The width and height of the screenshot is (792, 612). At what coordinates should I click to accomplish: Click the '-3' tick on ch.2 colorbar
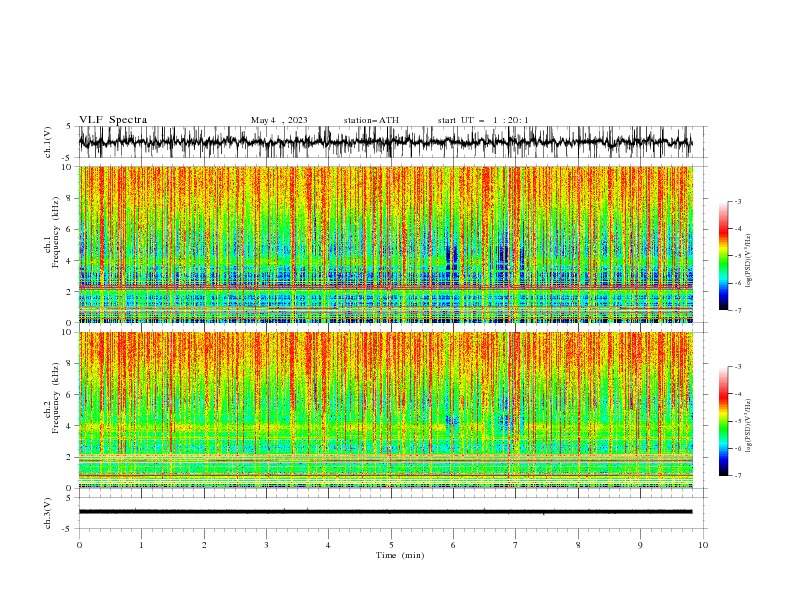pyautogui.click(x=737, y=367)
